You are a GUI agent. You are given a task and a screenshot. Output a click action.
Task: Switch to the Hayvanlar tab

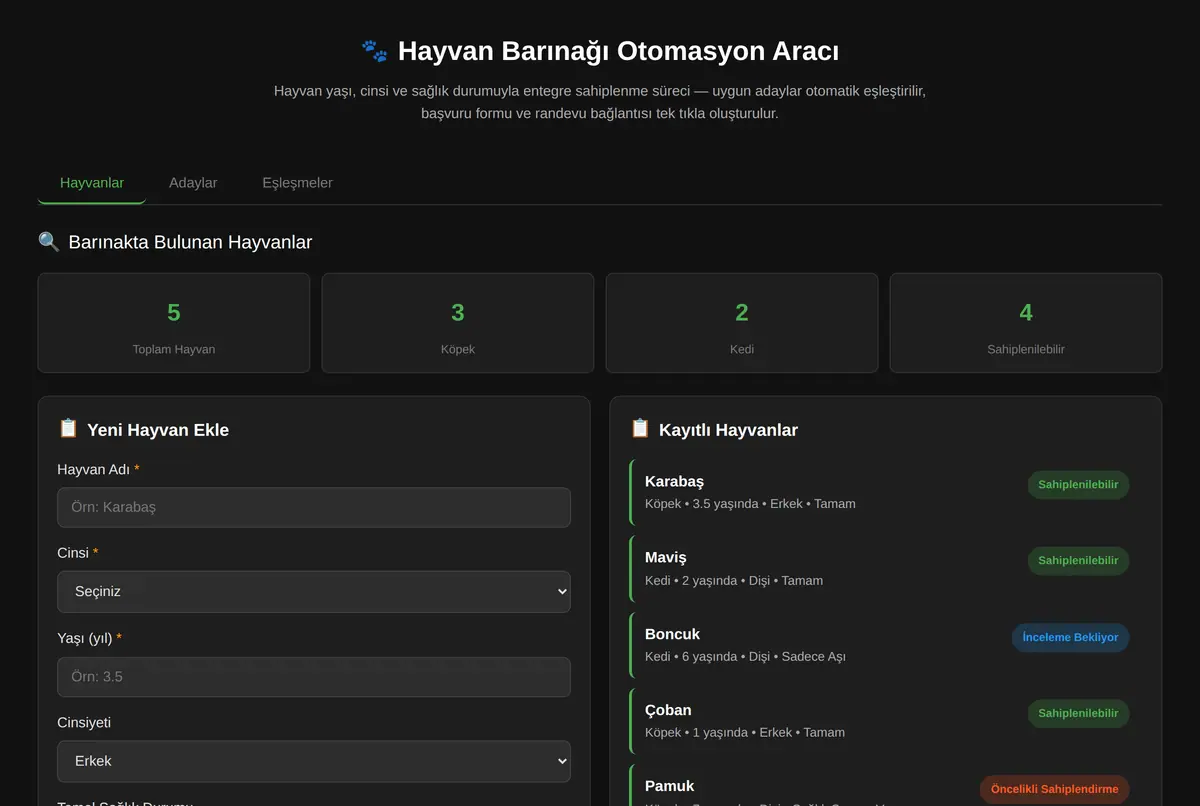(92, 183)
